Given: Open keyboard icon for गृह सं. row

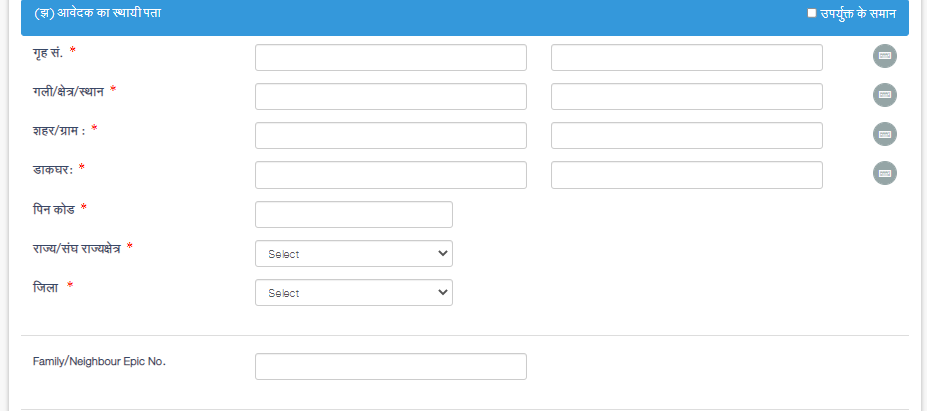Looking at the screenshot, I should 884,56.
